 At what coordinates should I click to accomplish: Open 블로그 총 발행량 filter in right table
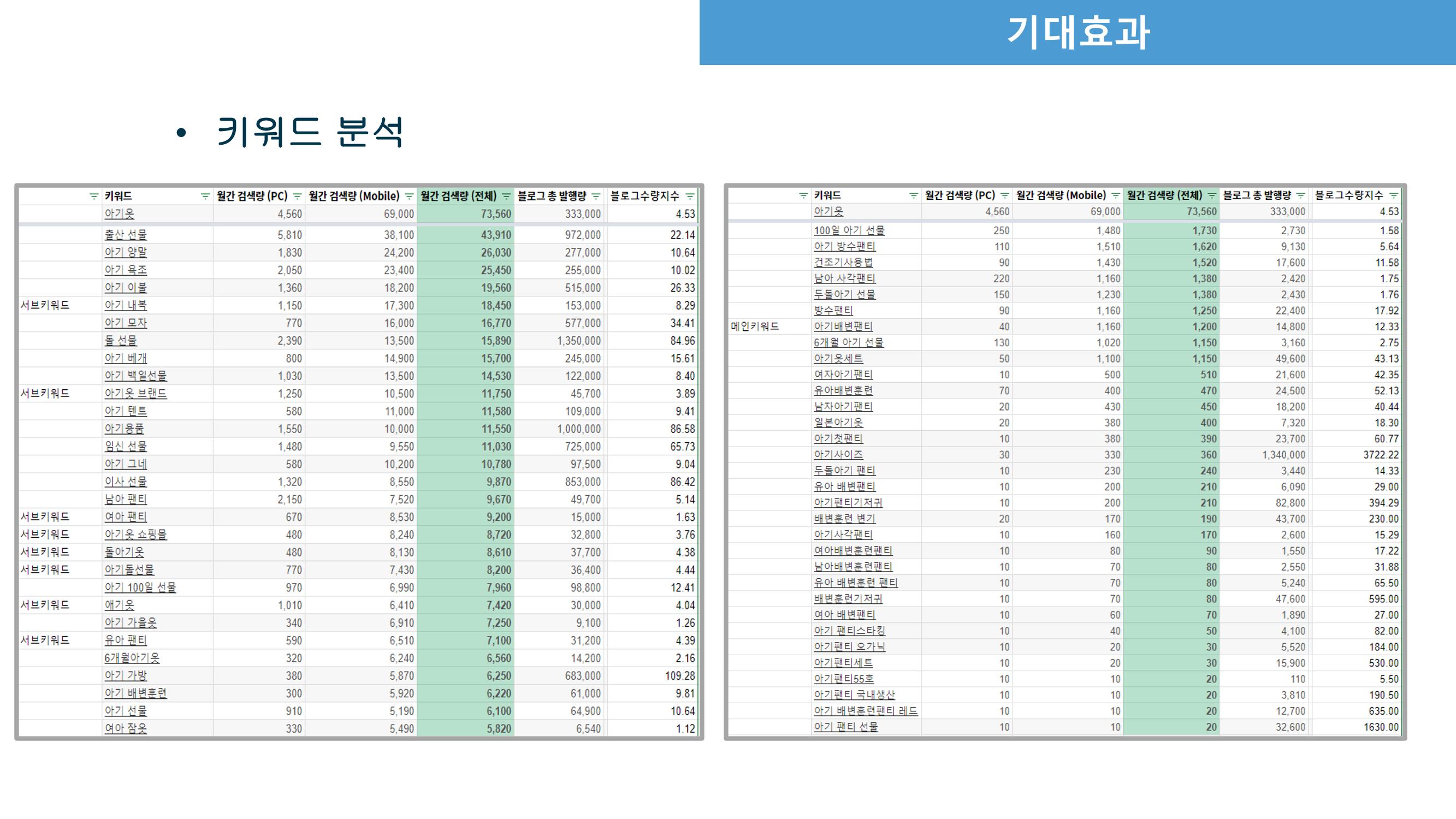(x=1300, y=195)
